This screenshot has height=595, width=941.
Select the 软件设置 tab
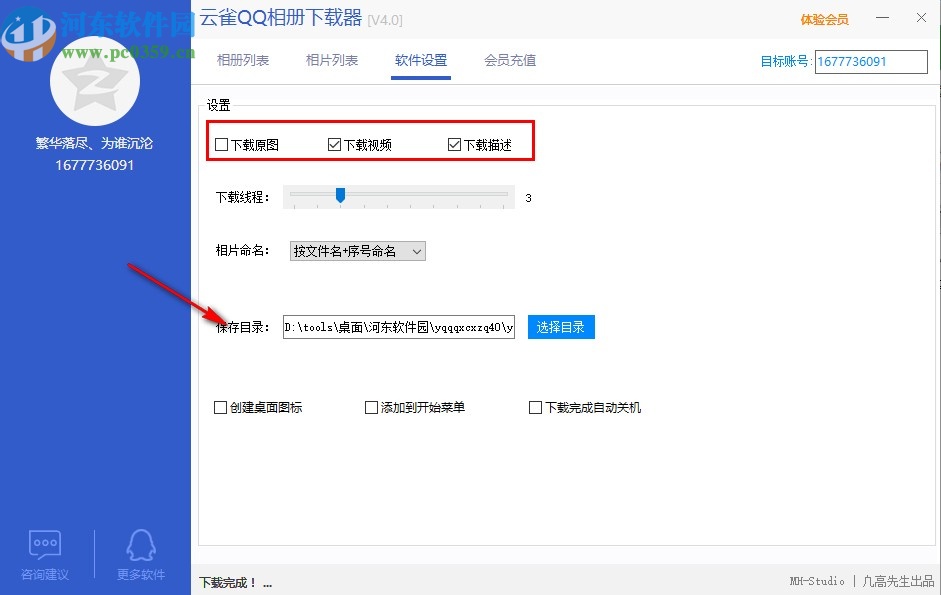coord(420,60)
